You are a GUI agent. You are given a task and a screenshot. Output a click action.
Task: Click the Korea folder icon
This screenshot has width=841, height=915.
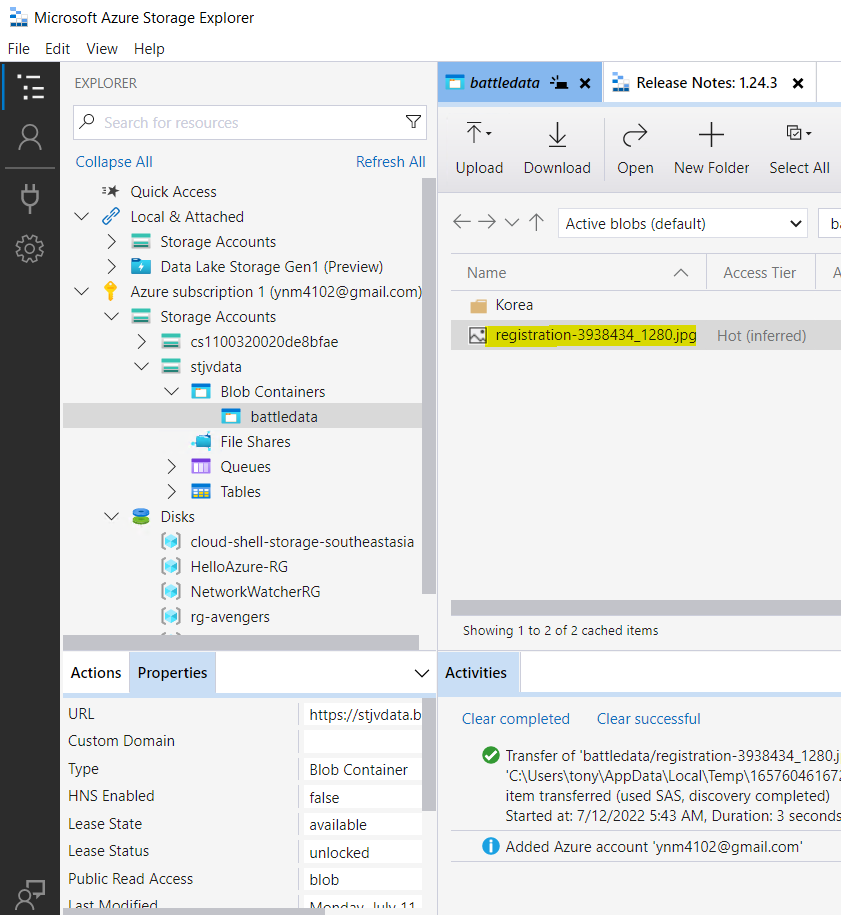click(479, 305)
